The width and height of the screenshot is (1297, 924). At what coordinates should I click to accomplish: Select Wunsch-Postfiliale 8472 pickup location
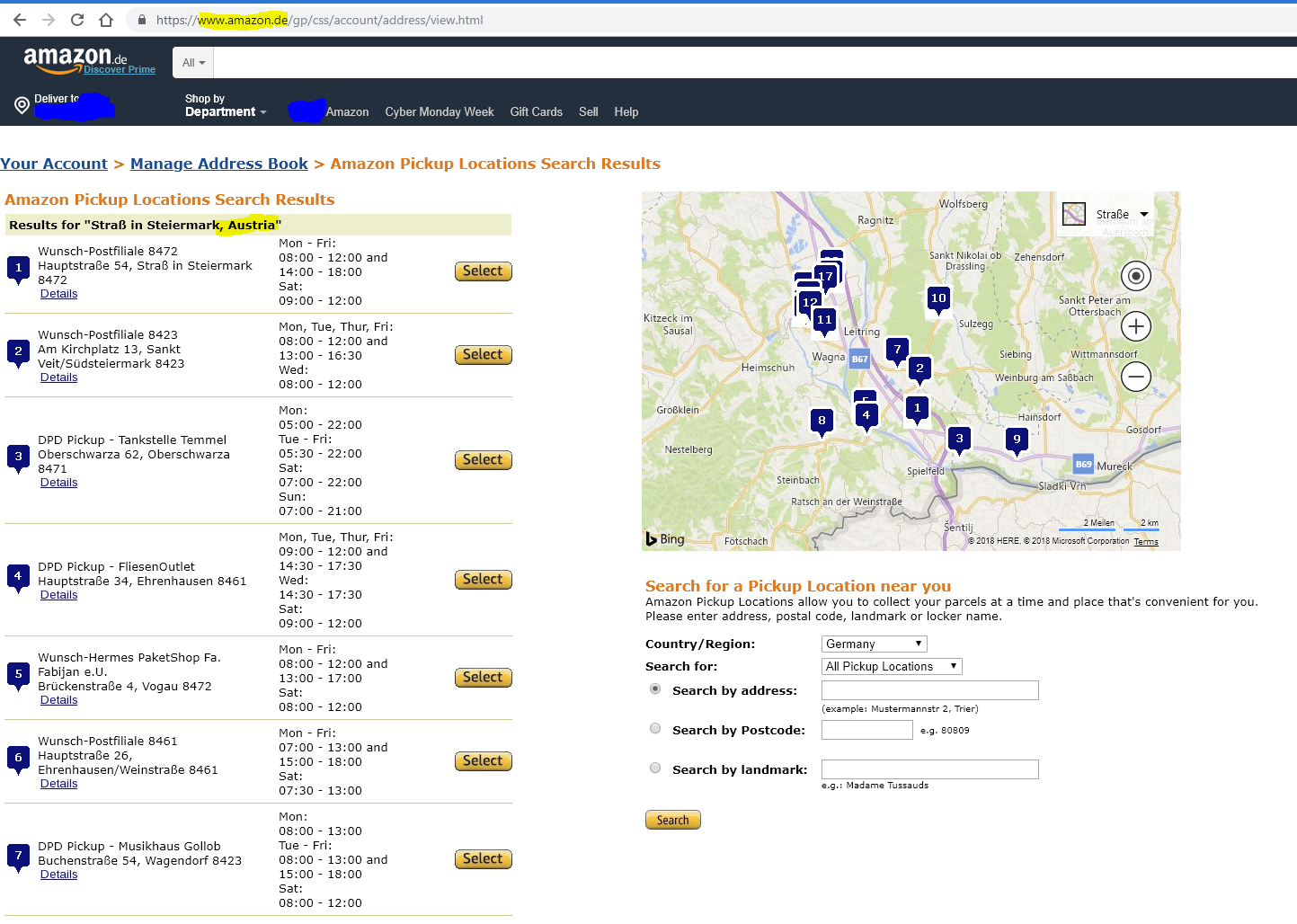(x=484, y=271)
